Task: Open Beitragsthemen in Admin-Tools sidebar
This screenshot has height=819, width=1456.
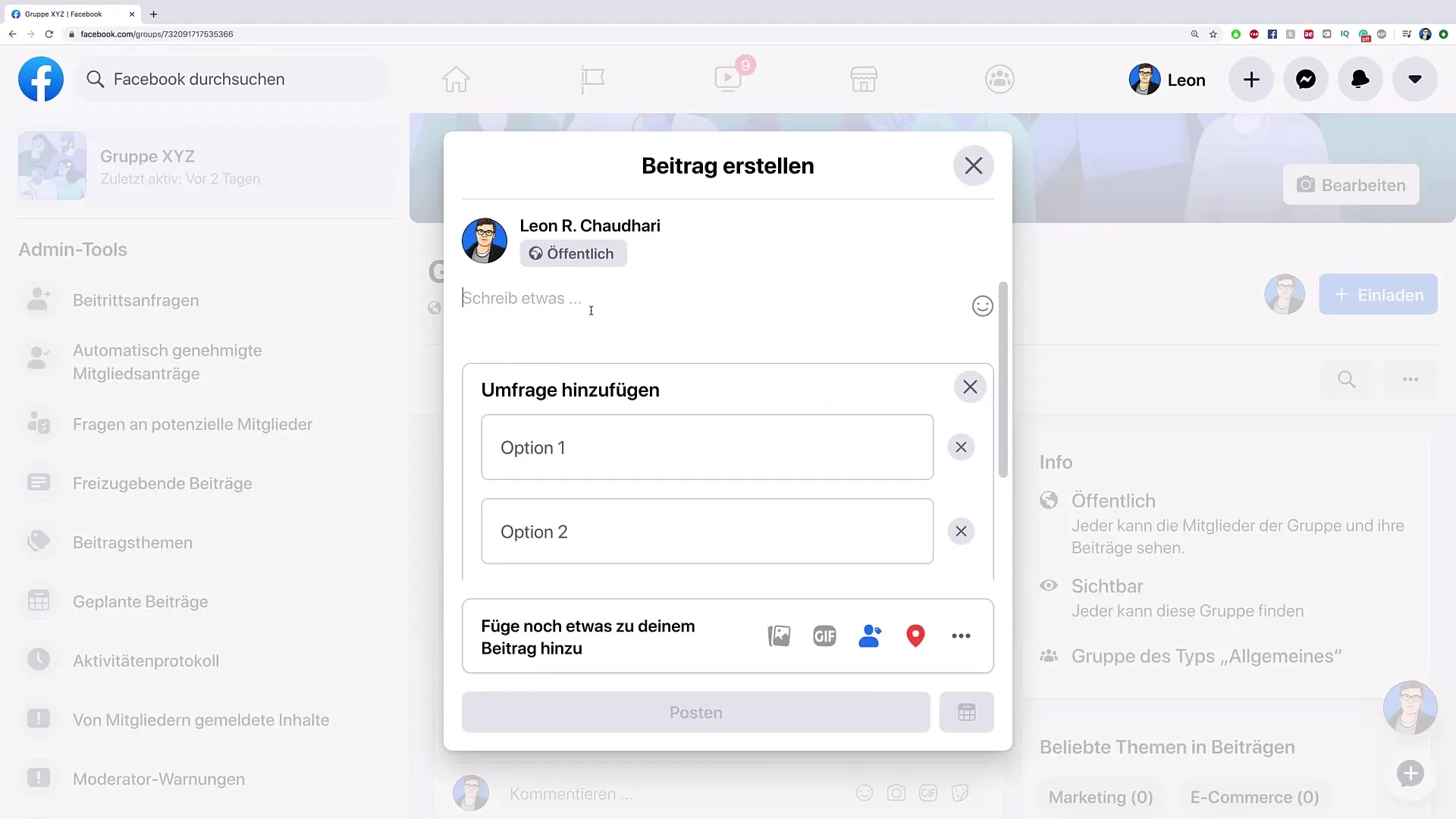Action: click(132, 542)
